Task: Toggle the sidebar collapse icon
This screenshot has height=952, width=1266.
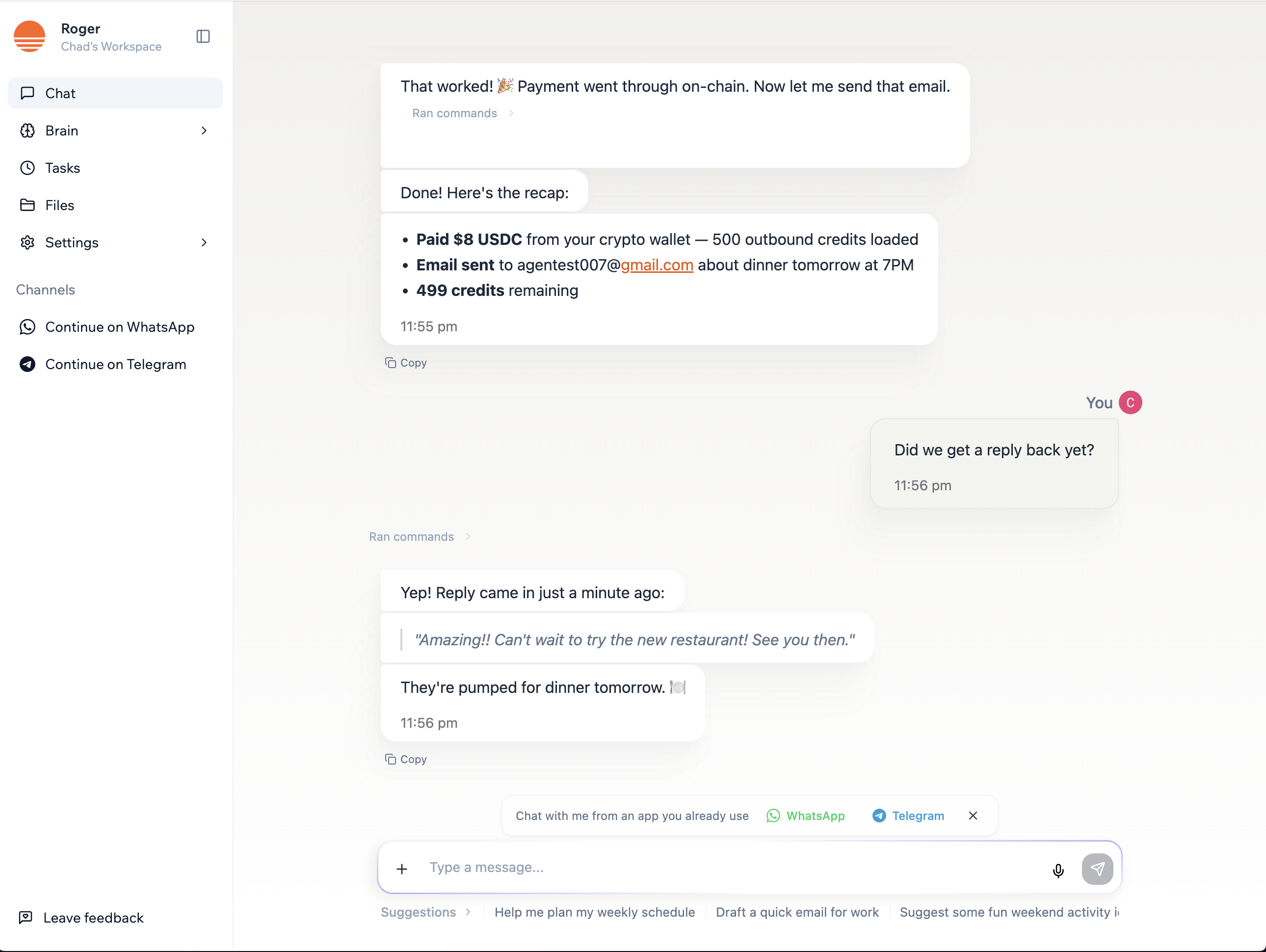Action: (x=203, y=37)
